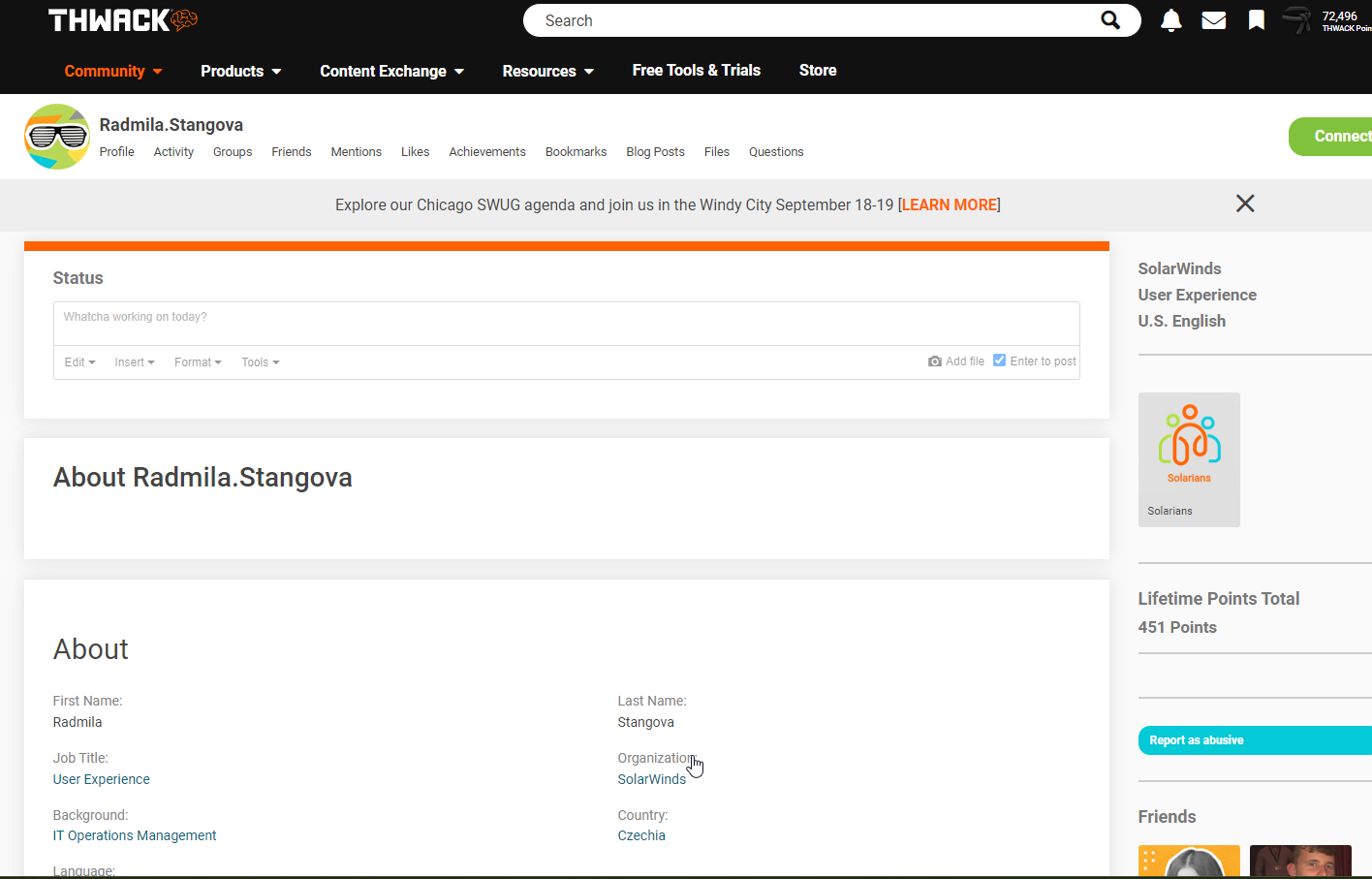The height and width of the screenshot is (879, 1372).
Task: Click Radmila.Stangova's profile avatar
Action: 57,137
